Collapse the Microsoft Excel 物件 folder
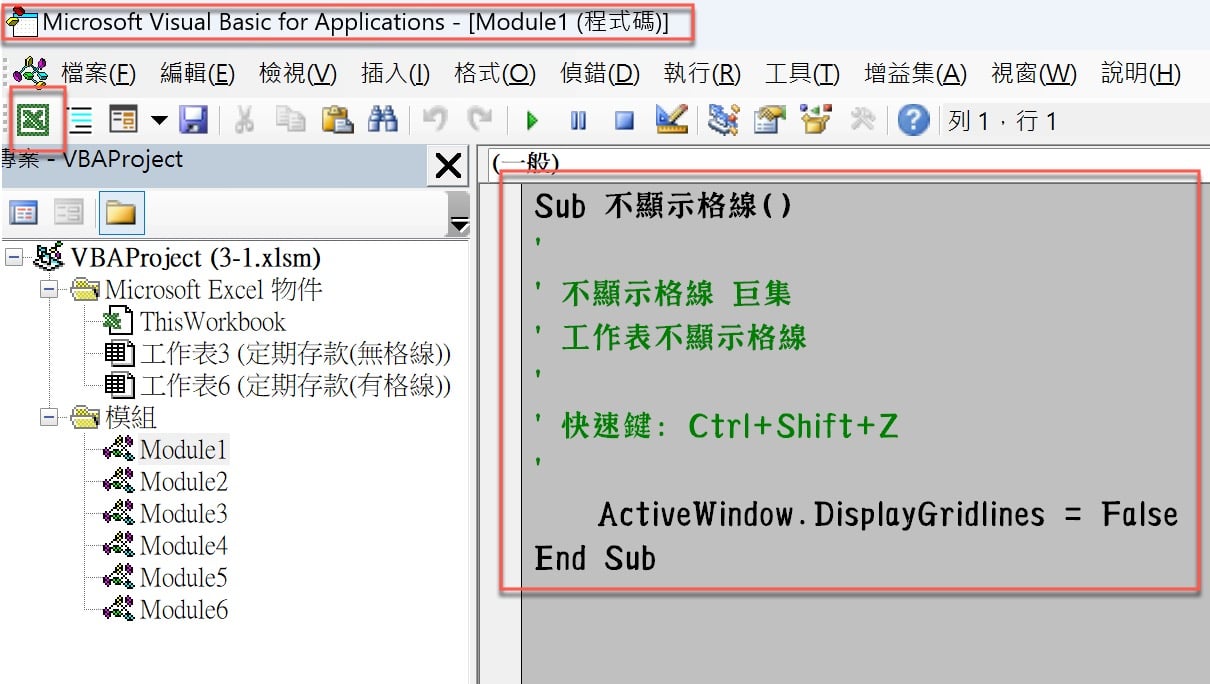The image size is (1210, 684). [49, 290]
